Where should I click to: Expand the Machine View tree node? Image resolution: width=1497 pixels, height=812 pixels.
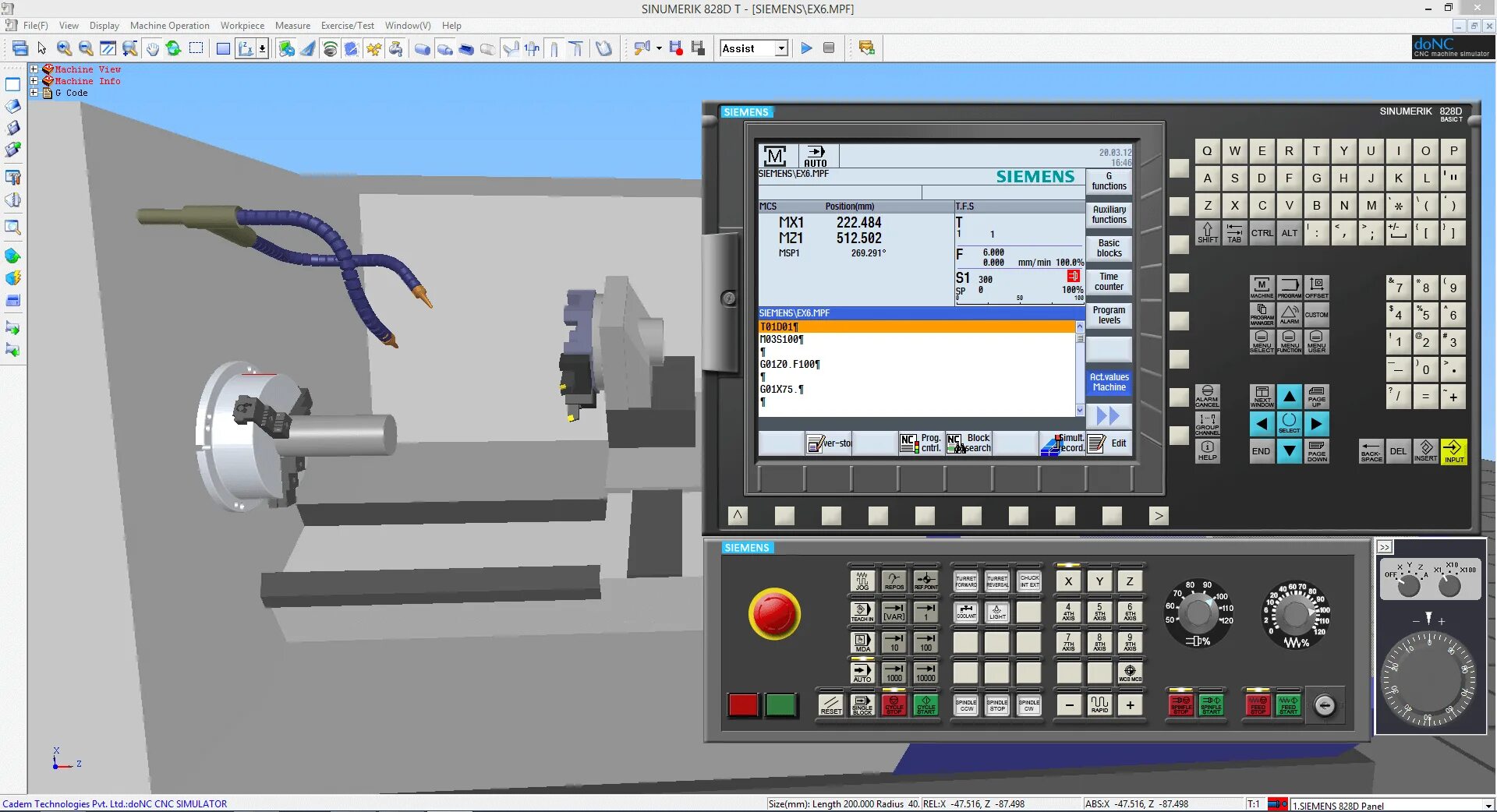pyautogui.click(x=34, y=69)
